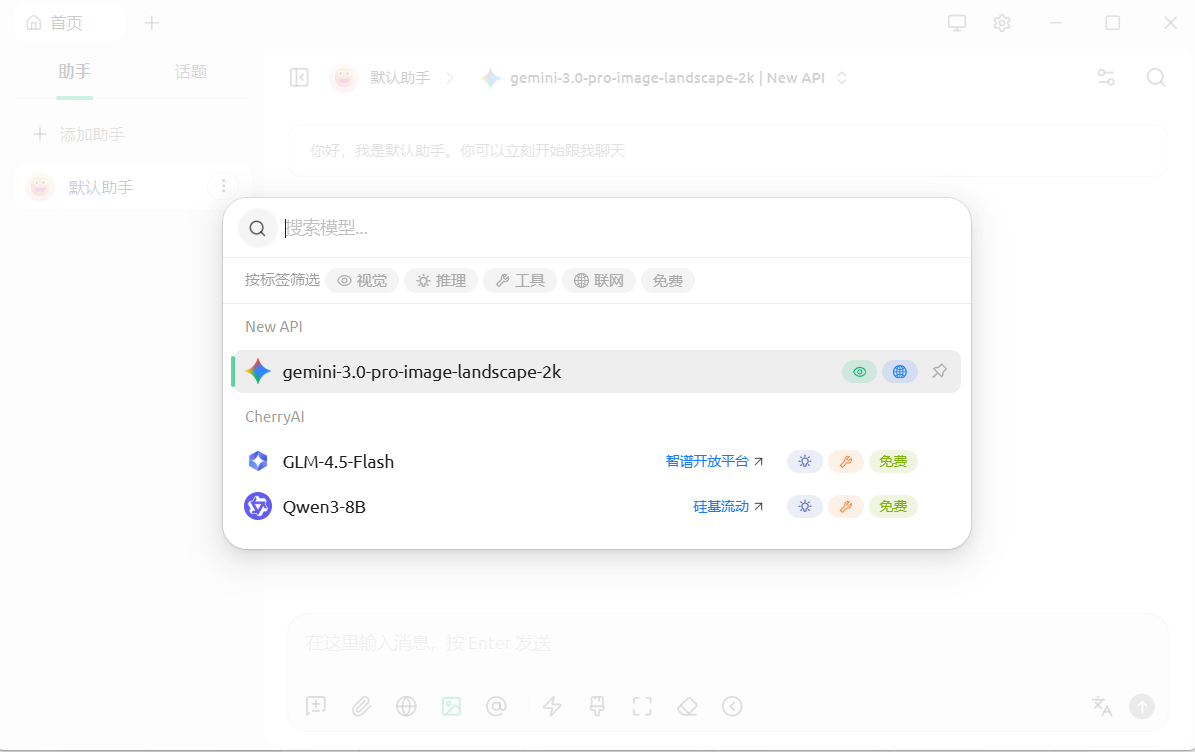Click the translate icon near send

tap(1102, 706)
